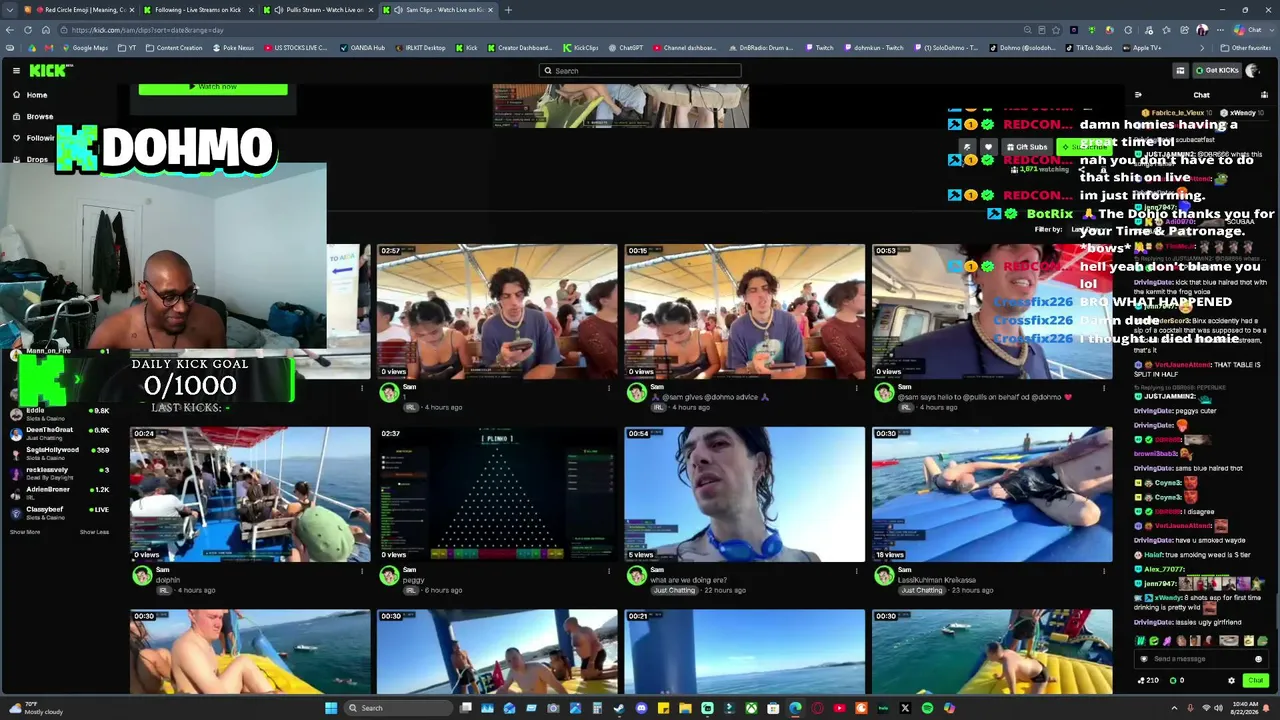Play the 'Lassikuhiman Kreikassa' clip thumbnail

coord(992,495)
